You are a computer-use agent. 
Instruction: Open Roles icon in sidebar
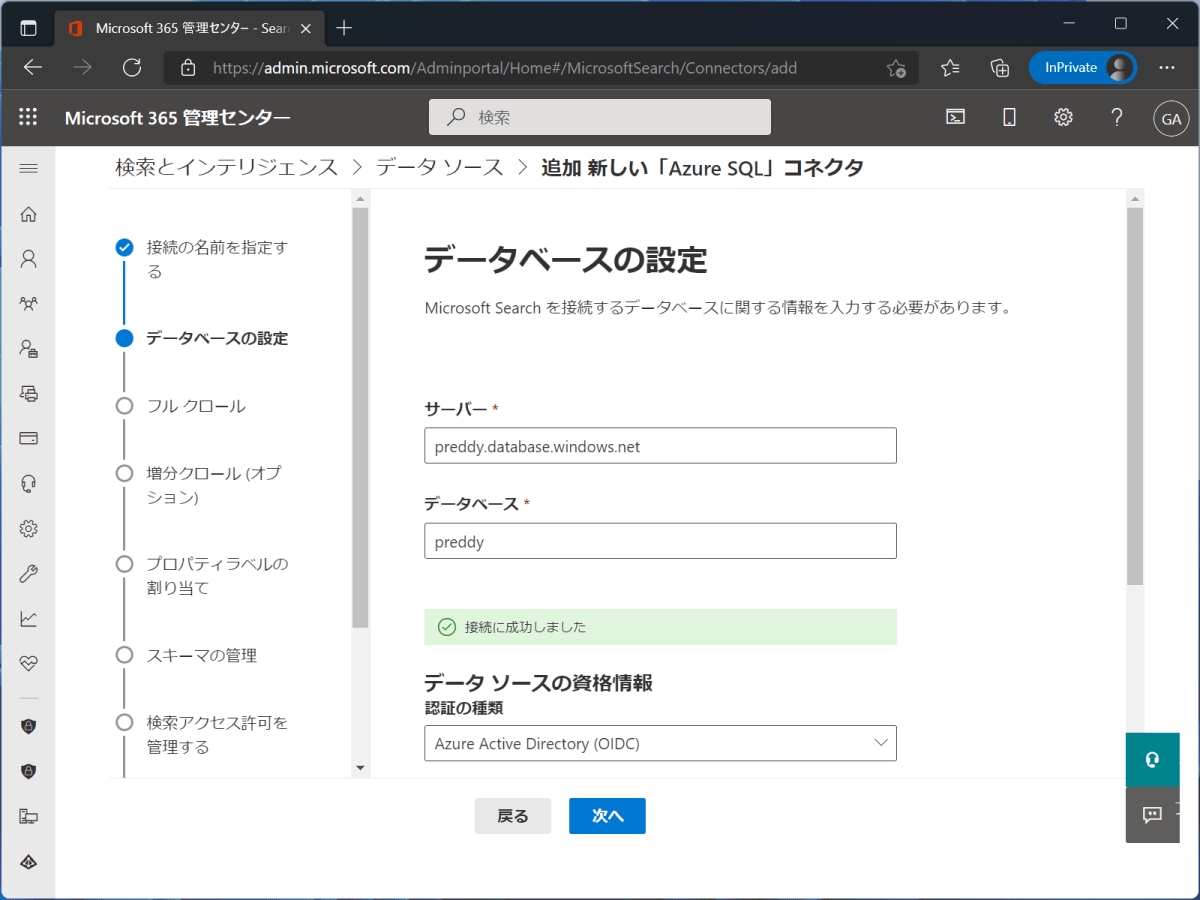pyautogui.click(x=28, y=348)
